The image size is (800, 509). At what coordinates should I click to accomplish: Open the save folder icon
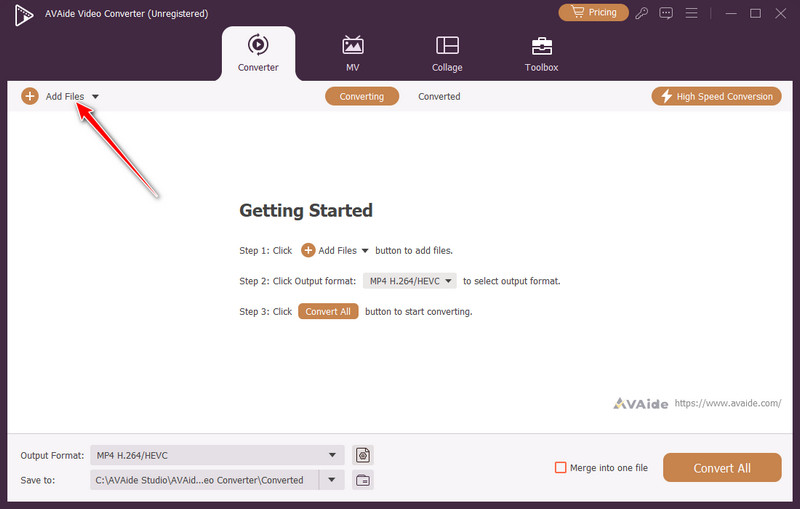pyautogui.click(x=363, y=480)
